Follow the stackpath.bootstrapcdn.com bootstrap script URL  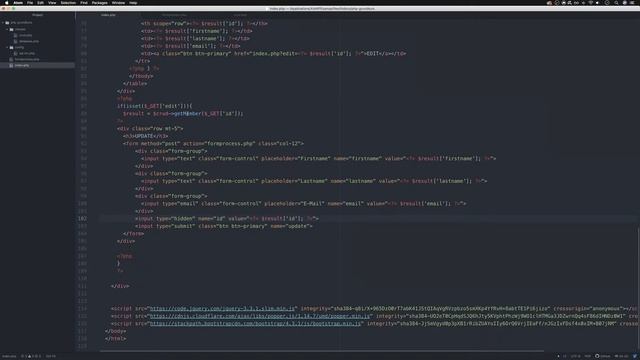coord(255,324)
